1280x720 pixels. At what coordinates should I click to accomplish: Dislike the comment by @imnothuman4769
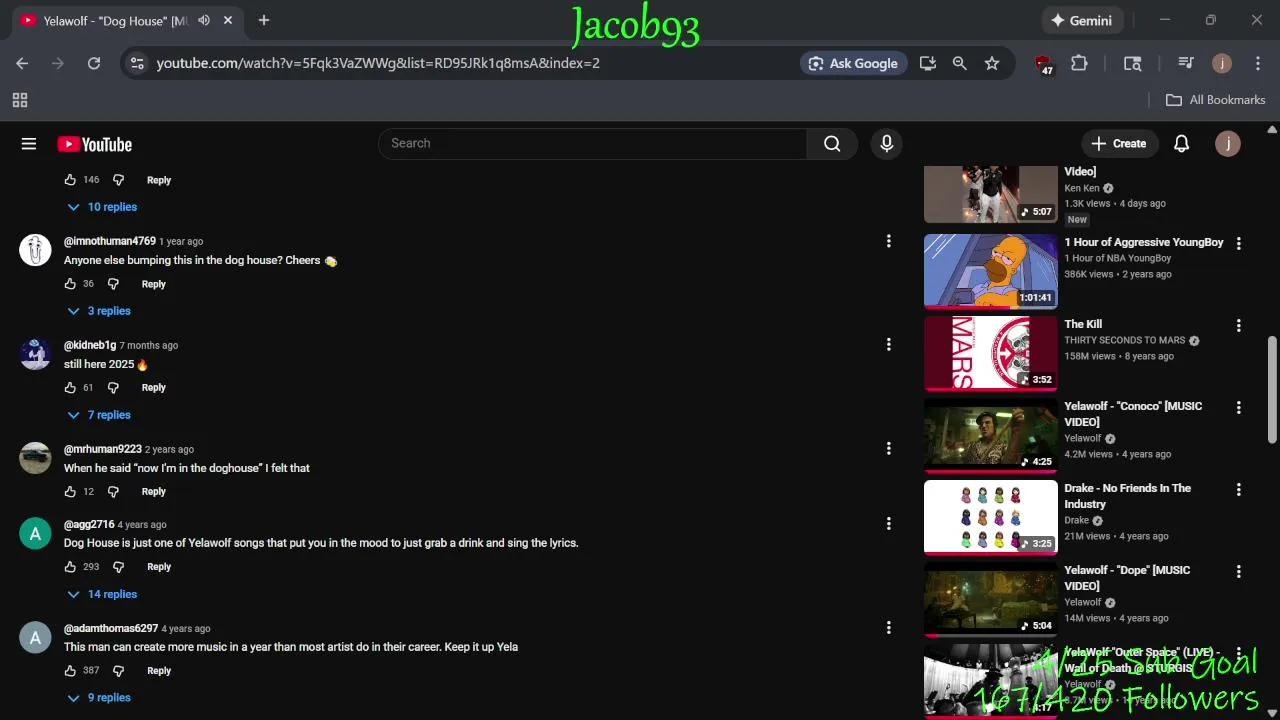point(113,284)
